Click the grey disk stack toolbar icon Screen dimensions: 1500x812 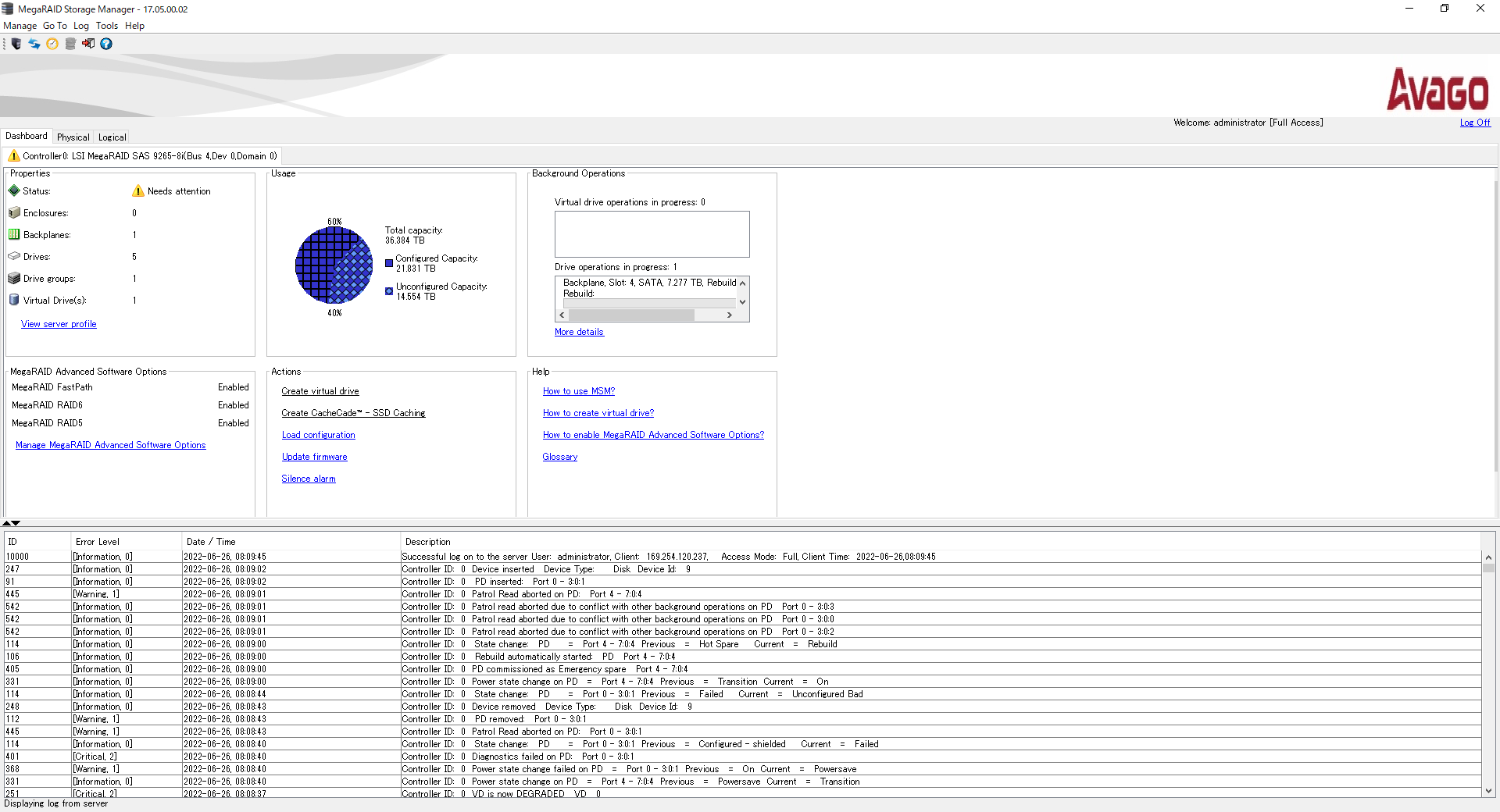coord(70,44)
